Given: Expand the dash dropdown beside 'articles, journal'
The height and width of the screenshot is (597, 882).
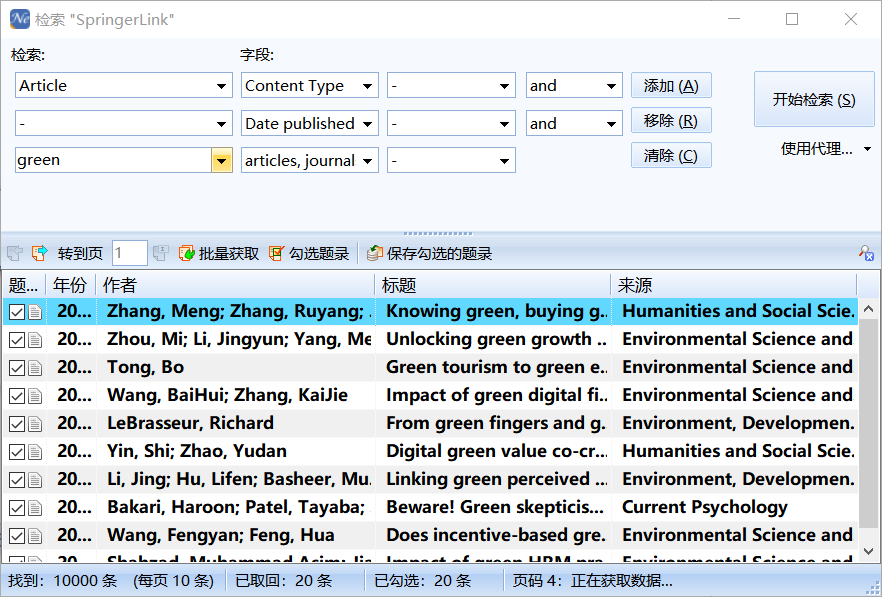Looking at the screenshot, I should click(x=505, y=161).
